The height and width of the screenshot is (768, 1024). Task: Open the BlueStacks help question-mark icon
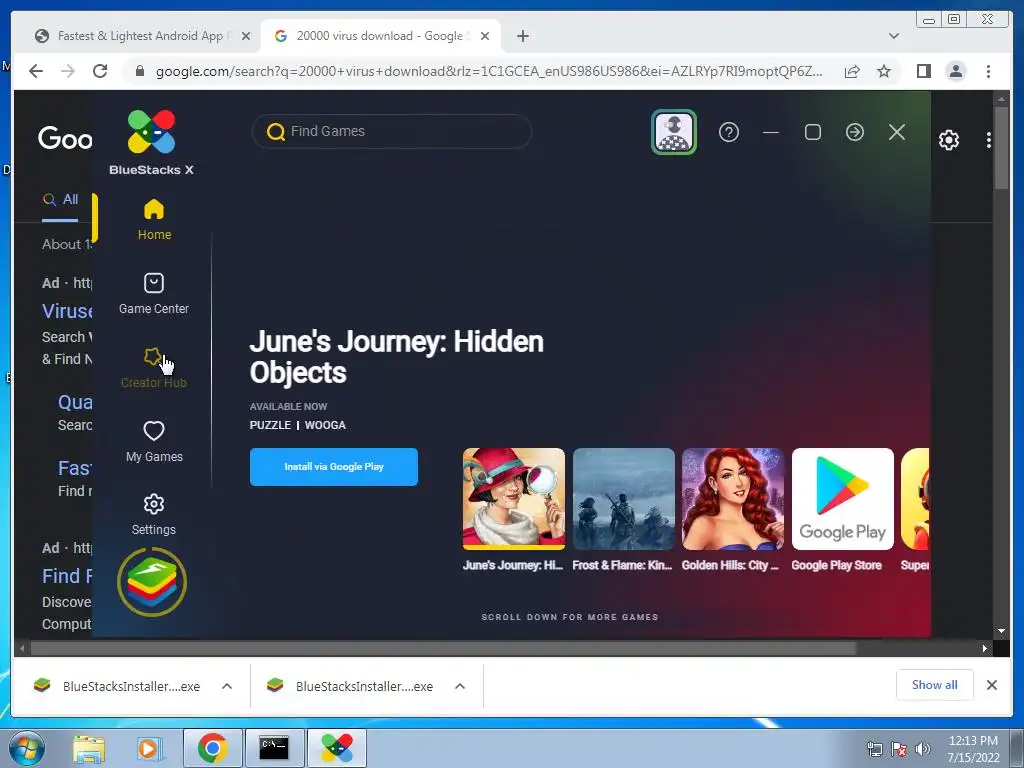coord(729,133)
